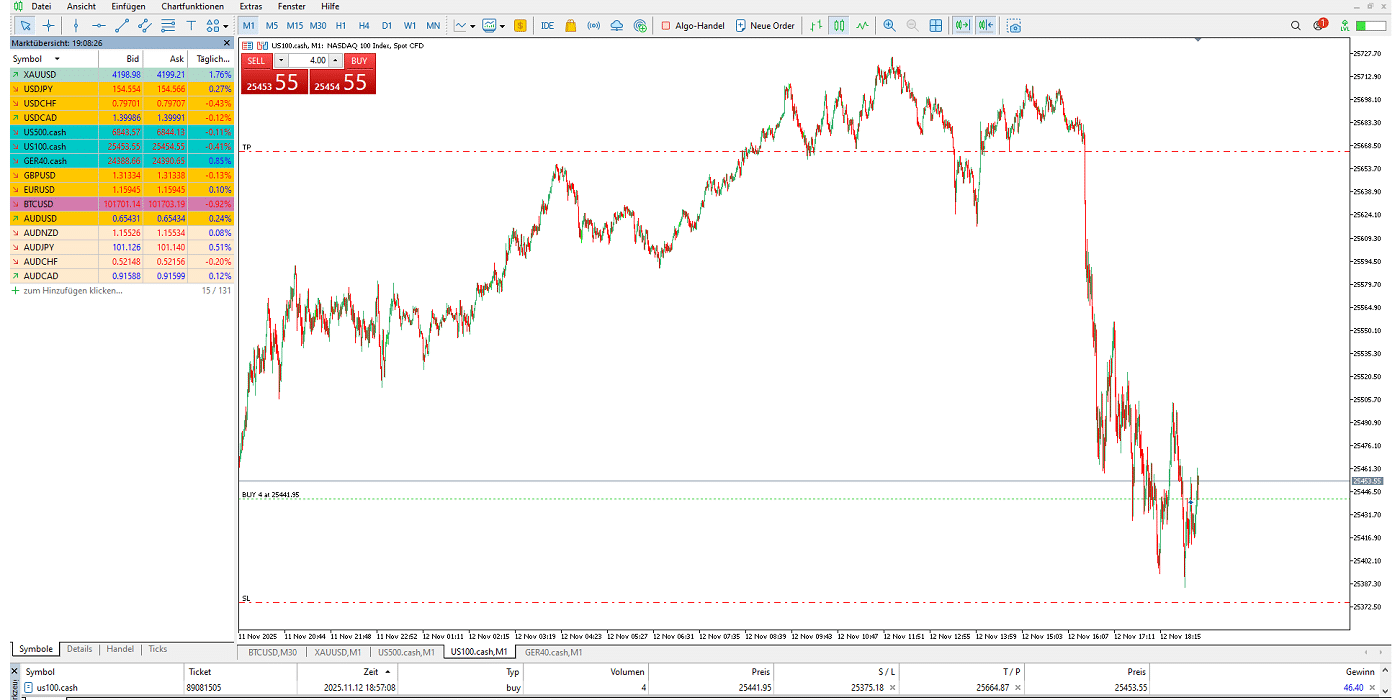The width and height of the screenshot is (1400, 700).
Task: Open the IDE MetaEditor
Action: (547, 25)
